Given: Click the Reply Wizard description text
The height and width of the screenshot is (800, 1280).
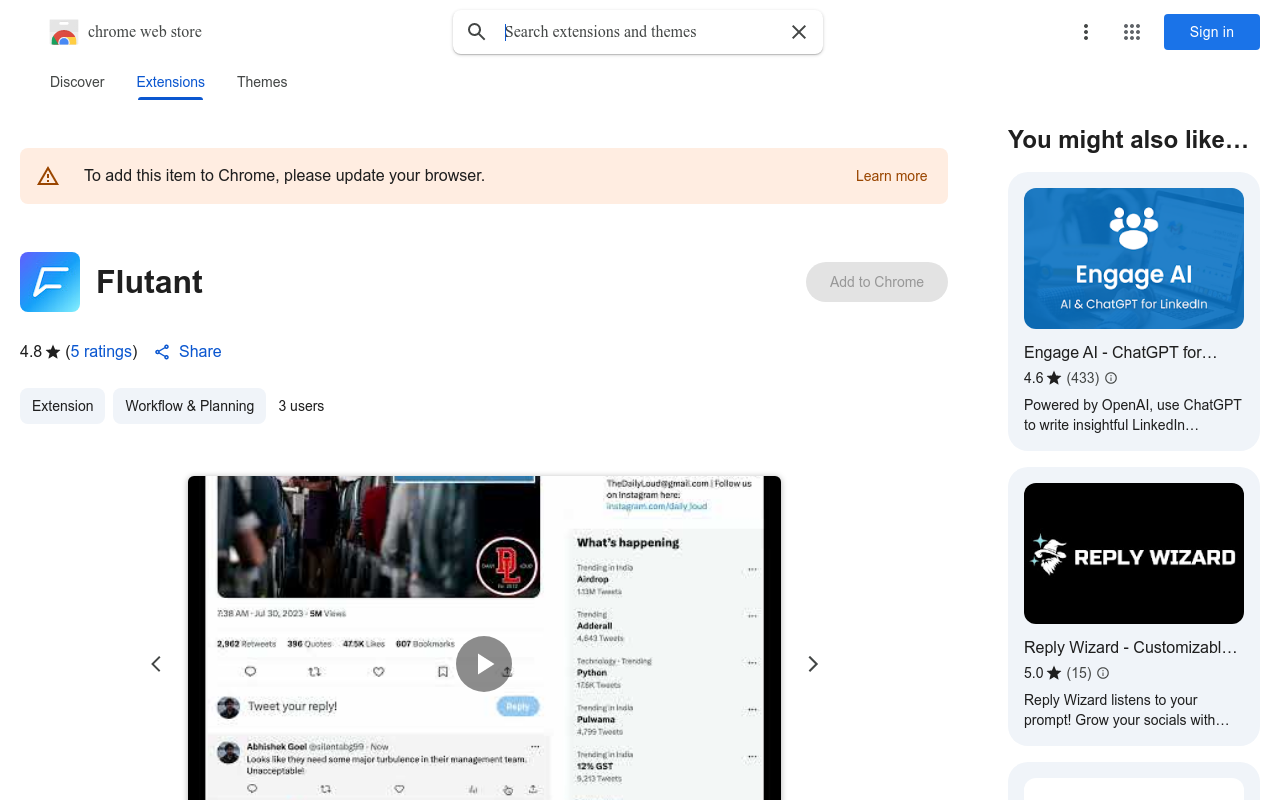Looking at the screenshot, I should point(1126,710).
